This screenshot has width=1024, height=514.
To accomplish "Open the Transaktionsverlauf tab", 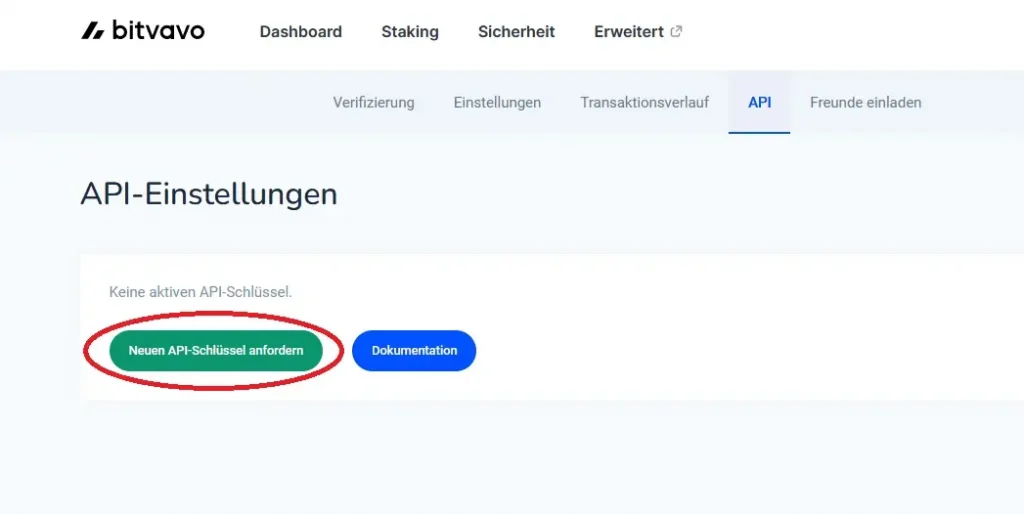I will tap(645, 103).
